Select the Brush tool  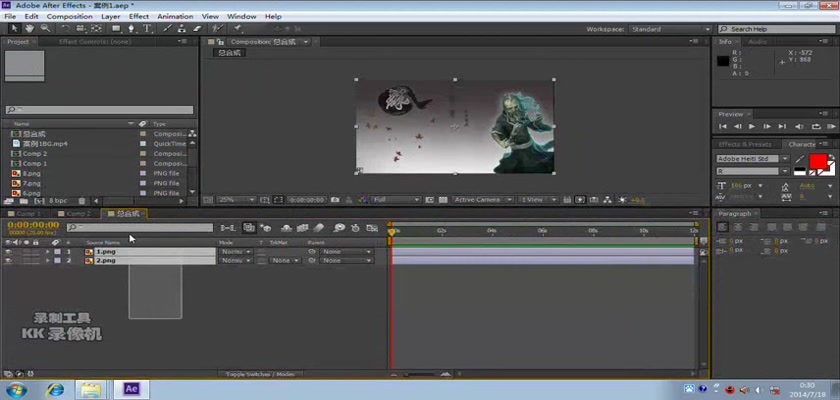coord(167,29)
